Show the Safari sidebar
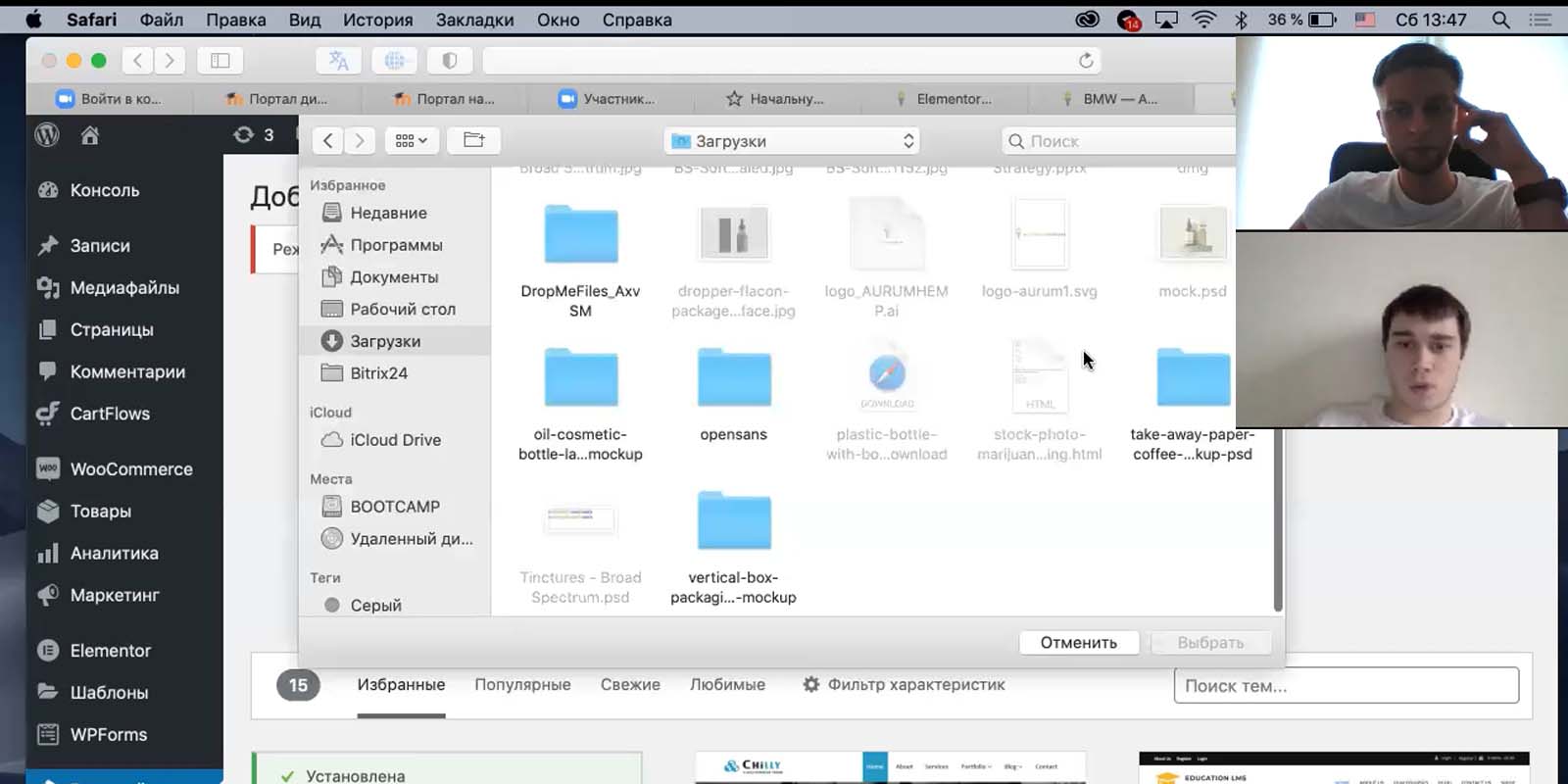This screenshot has height=784, width=1568. (220, 61)
